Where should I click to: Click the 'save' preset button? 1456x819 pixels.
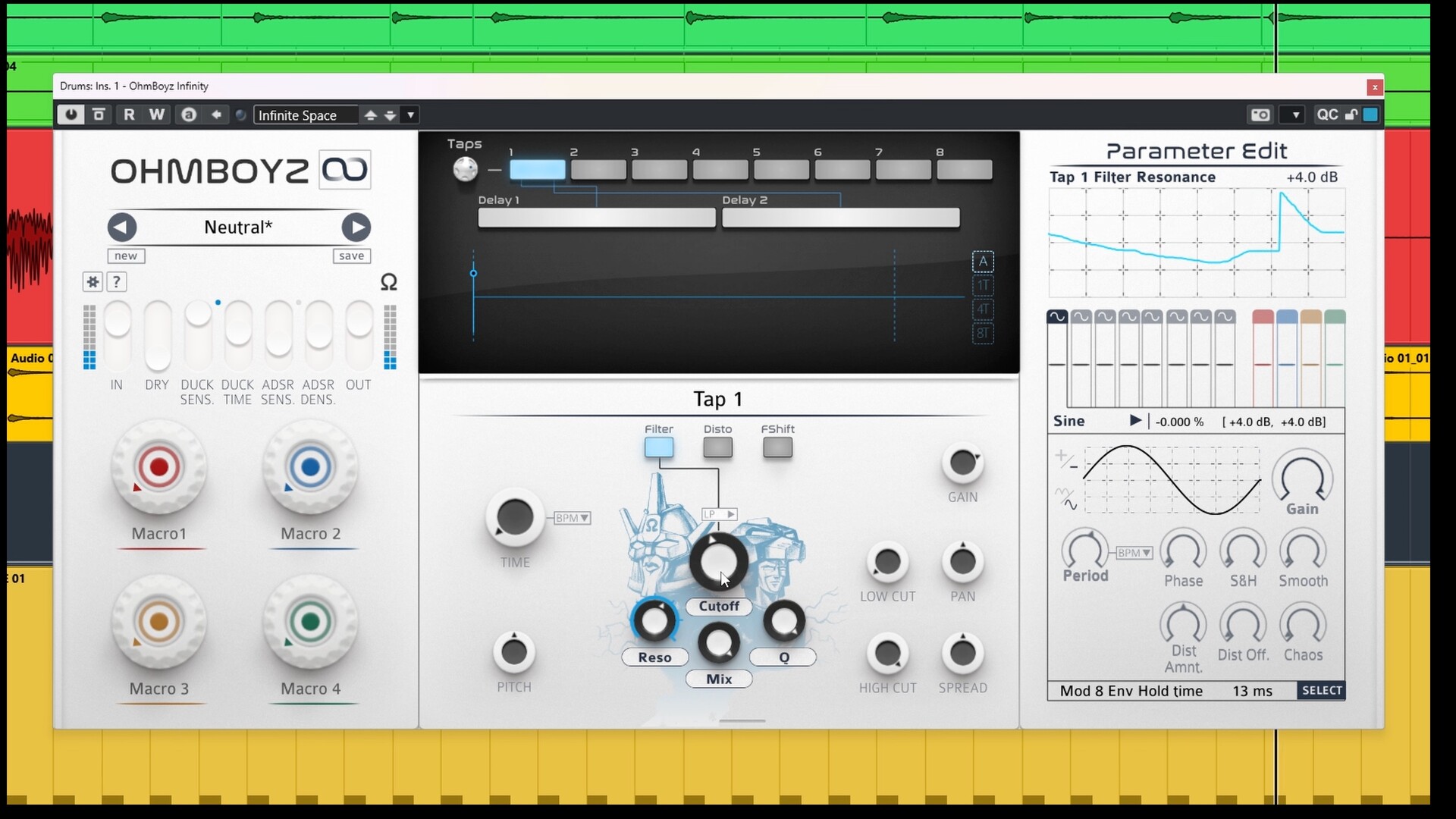coord(352,256)
